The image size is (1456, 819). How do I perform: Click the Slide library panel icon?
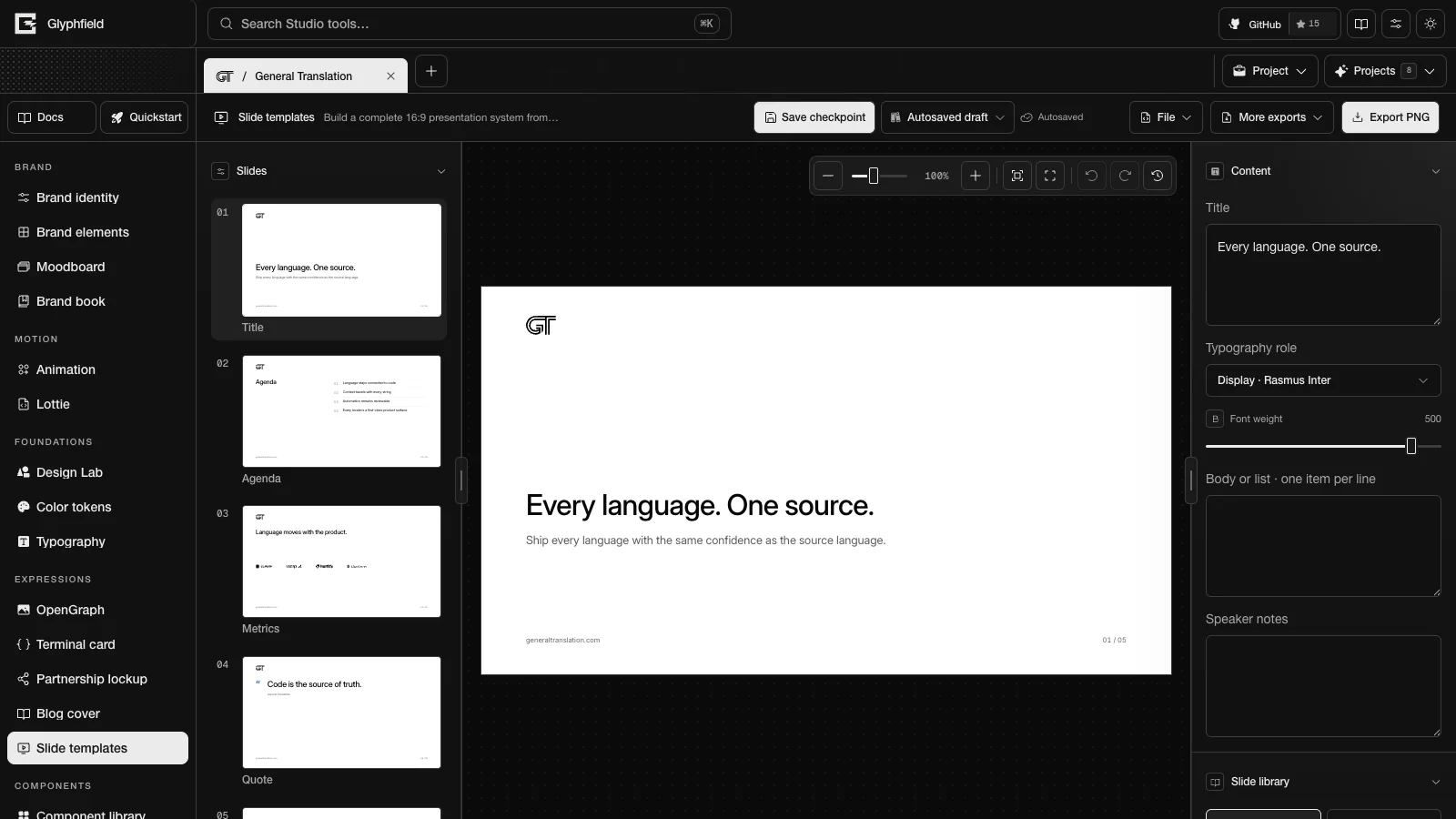pos(1215,782)
